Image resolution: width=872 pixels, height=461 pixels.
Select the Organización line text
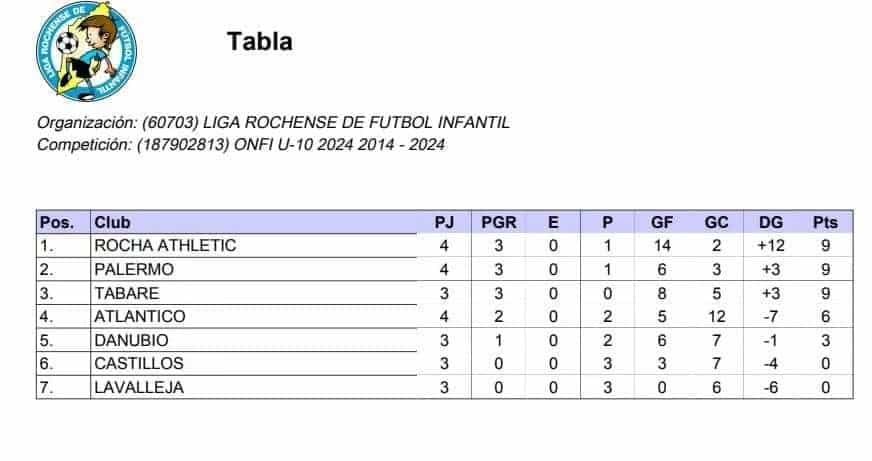[x=273, y=122]
